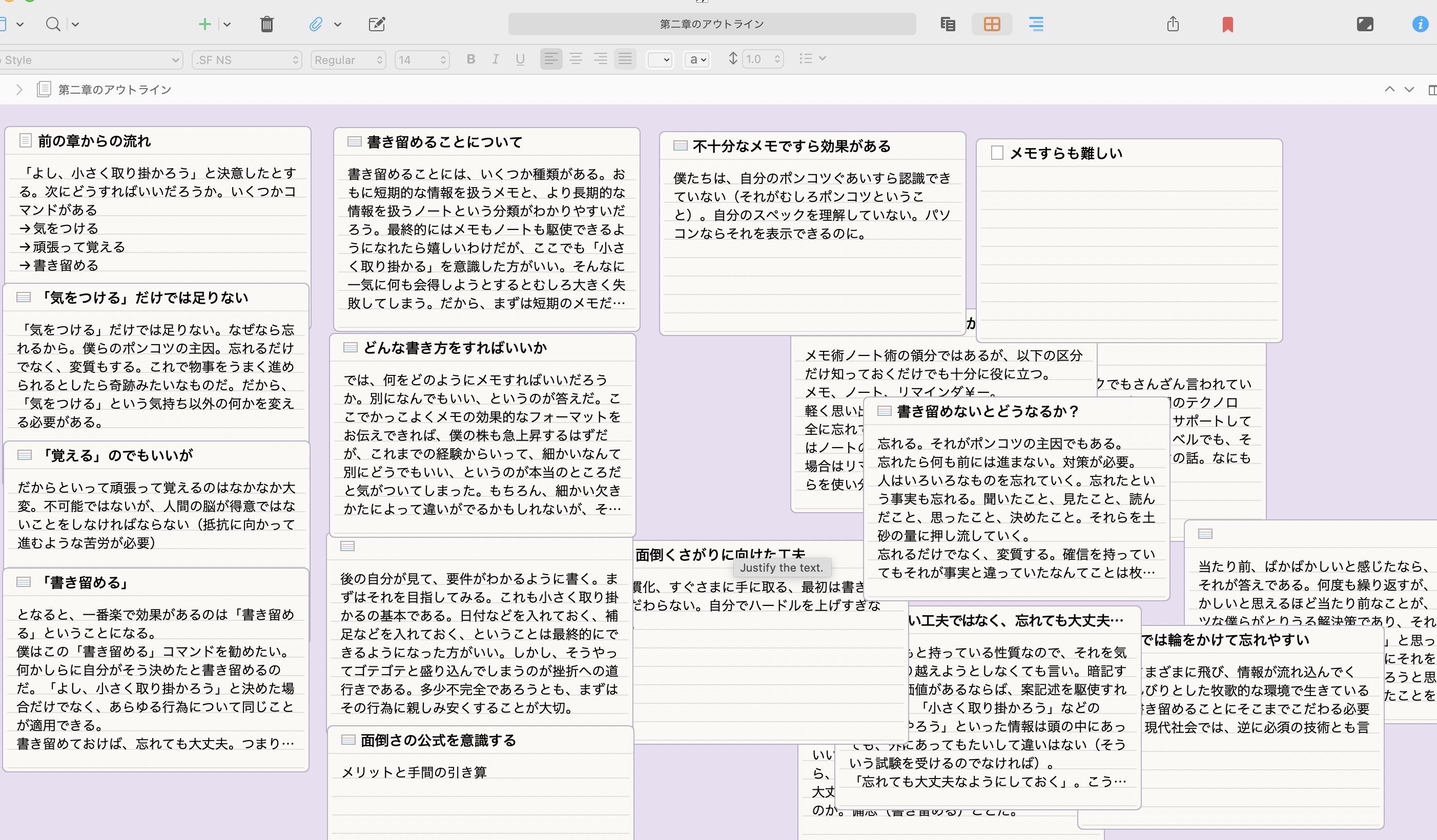
Task: Select the メモすらも難しい card title
Action: (1066, 153)
